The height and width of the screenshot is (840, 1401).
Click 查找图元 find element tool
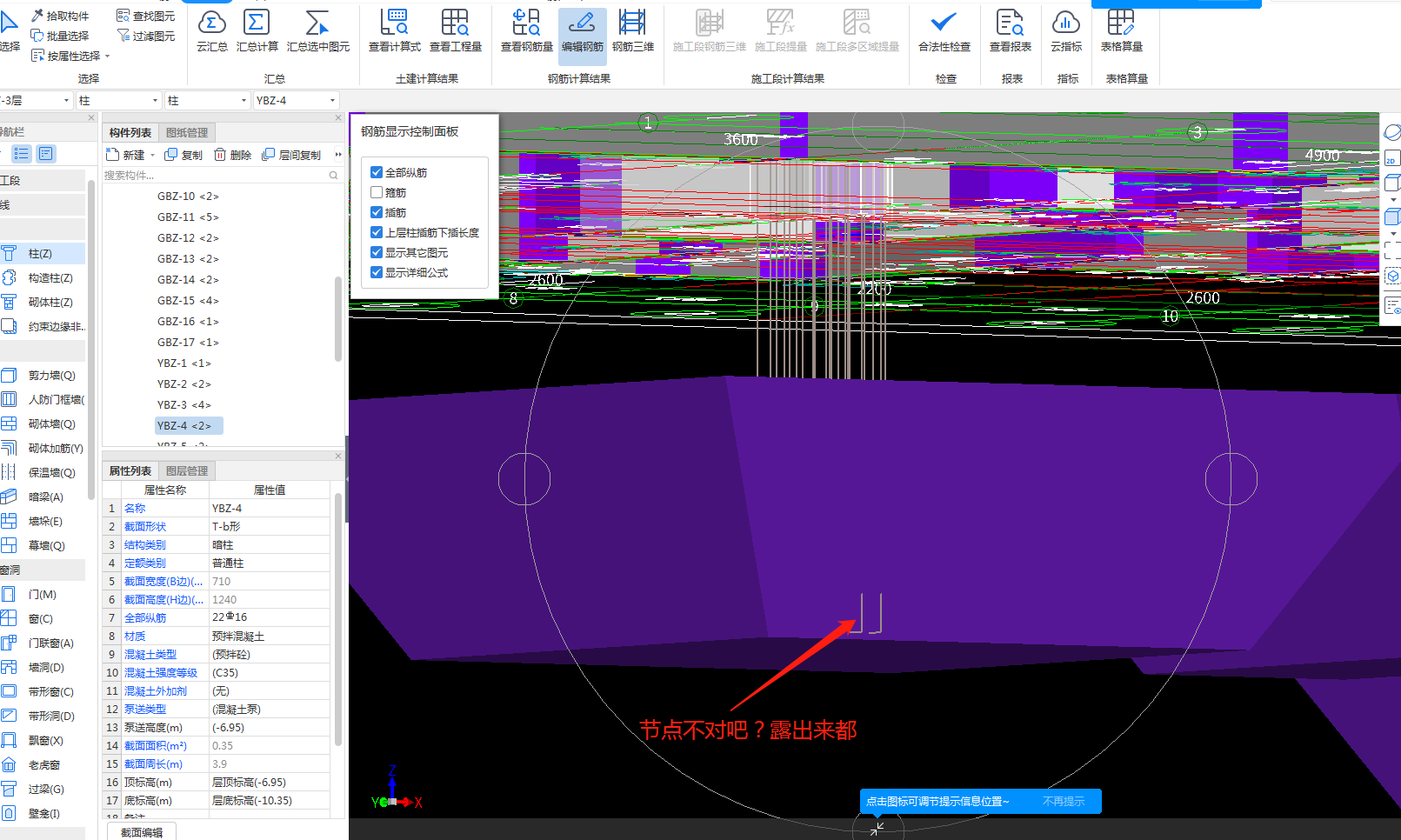[x=146, y=16]
